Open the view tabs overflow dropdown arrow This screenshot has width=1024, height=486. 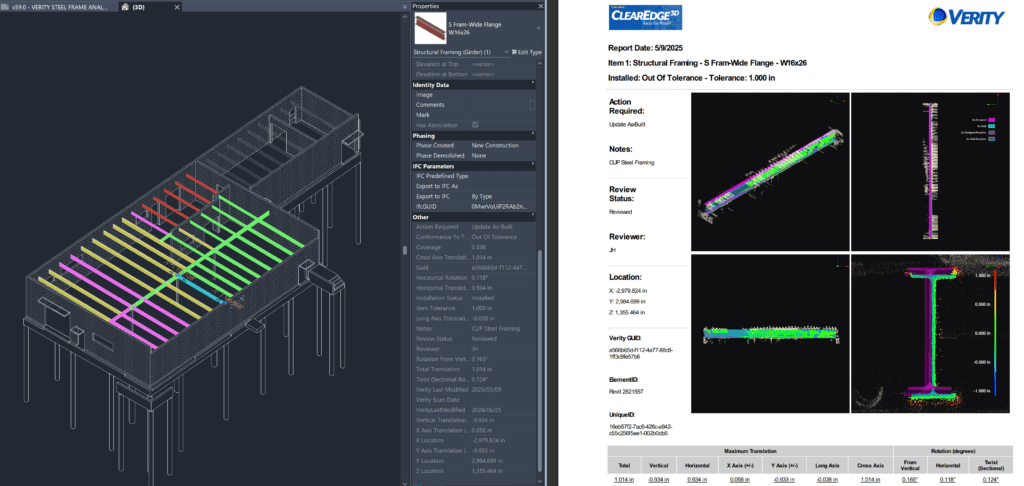coord(404,7)
